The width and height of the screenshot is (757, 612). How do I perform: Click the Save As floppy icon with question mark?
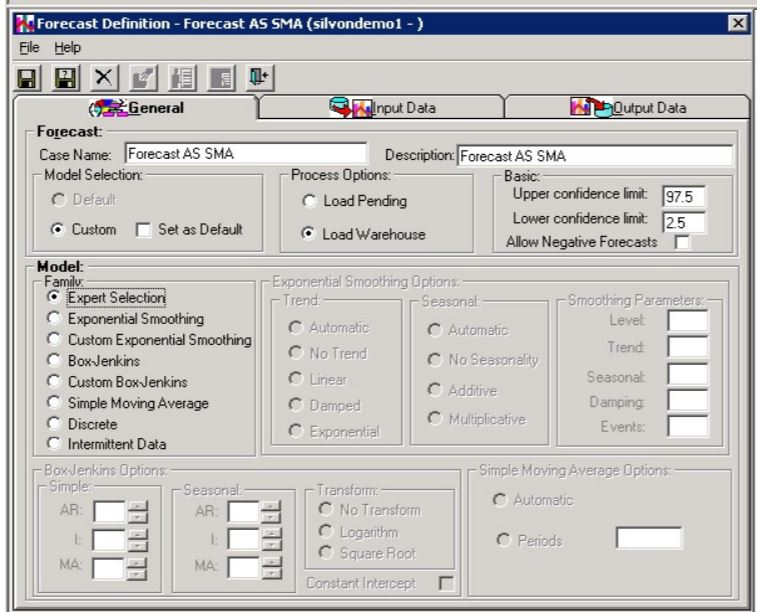pyautogui.click(x=66, y=78)
